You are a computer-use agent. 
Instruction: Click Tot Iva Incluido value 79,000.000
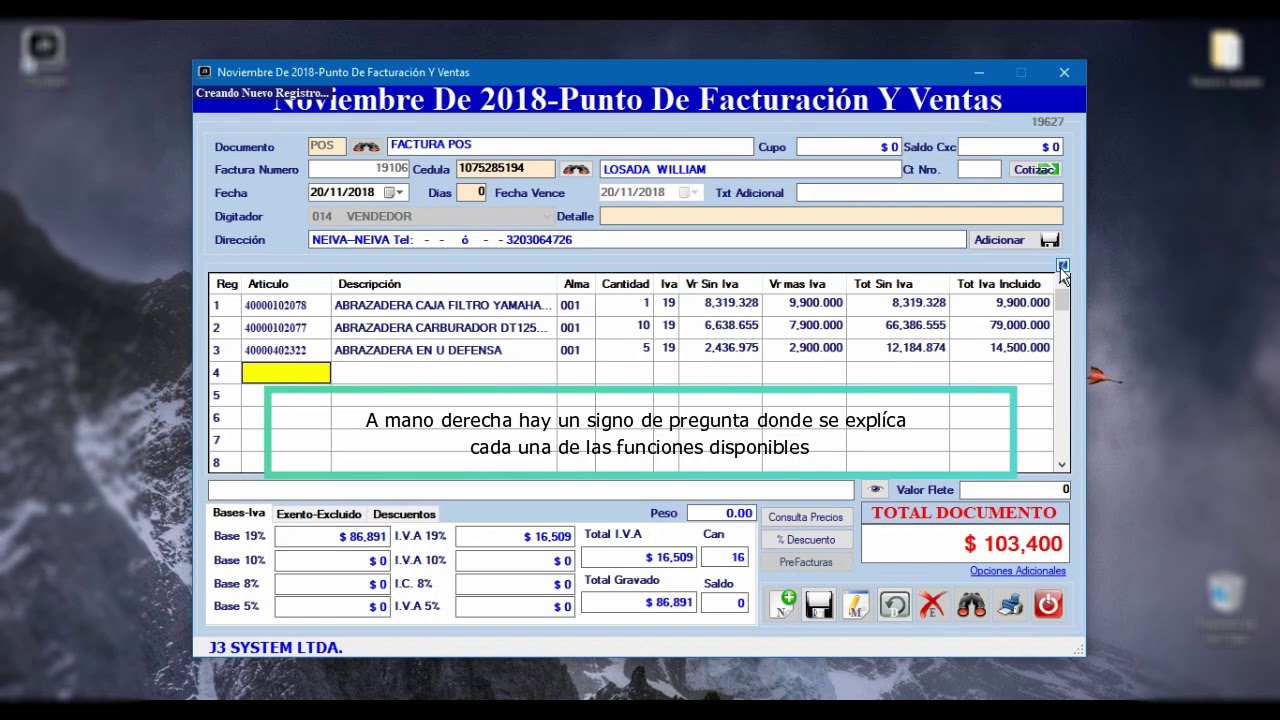[1020, 325]
